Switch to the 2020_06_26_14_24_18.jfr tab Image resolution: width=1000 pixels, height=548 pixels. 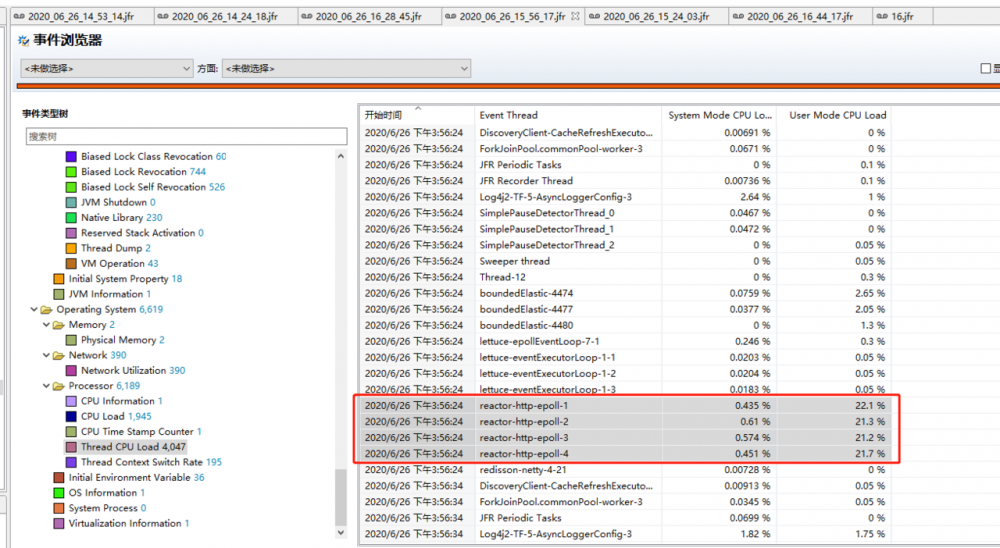pyautogui.click(x=225, y=17)
